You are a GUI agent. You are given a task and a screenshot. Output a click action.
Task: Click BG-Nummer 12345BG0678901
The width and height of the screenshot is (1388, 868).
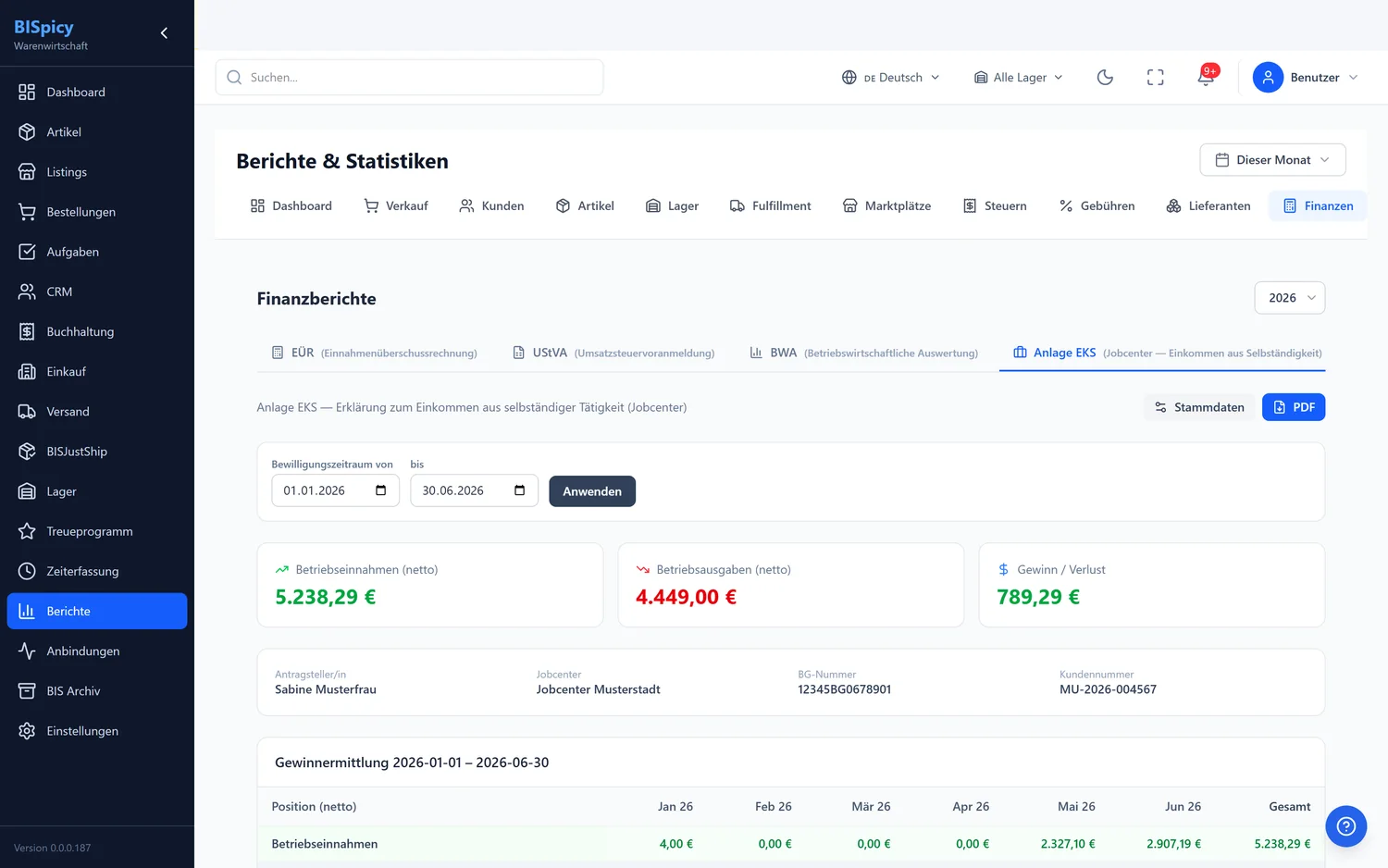tap(844, 690)
